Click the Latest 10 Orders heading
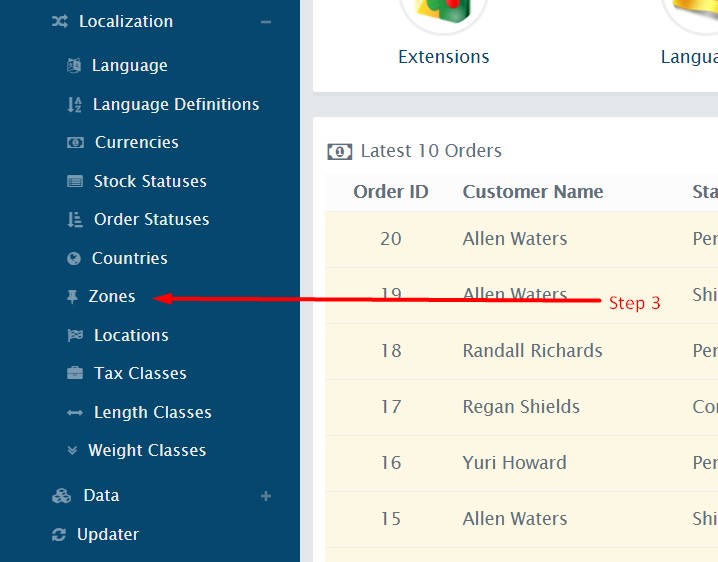 pyautogui.click(x=431, y=151)
